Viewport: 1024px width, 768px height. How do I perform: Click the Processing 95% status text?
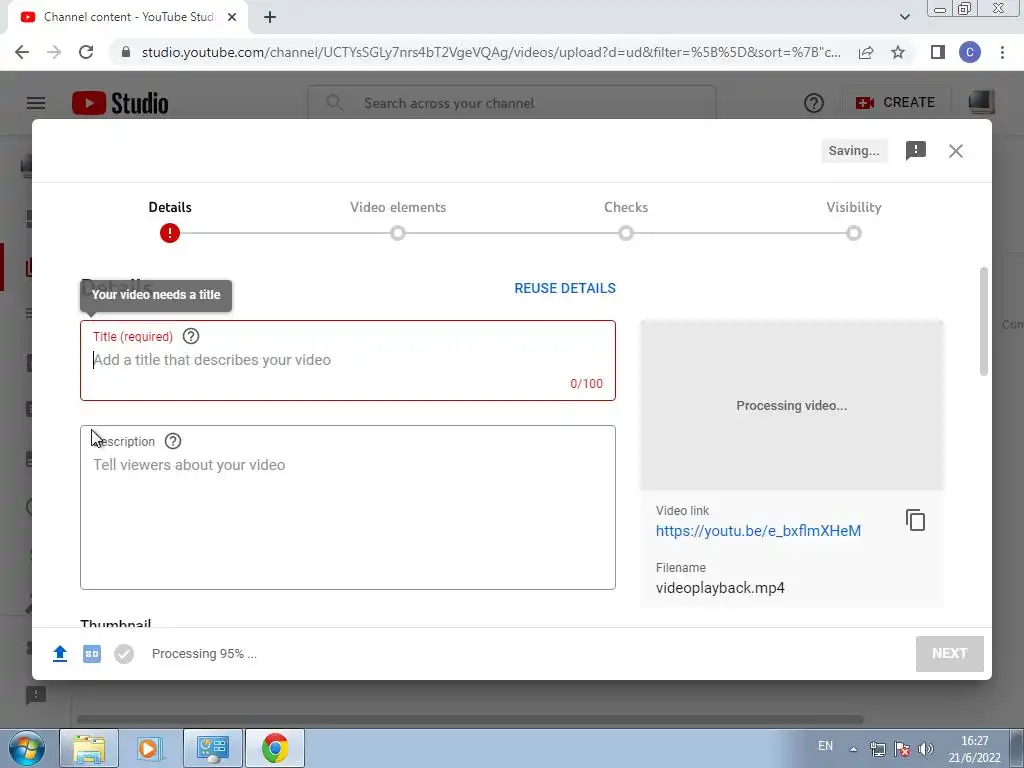[204, 654]
